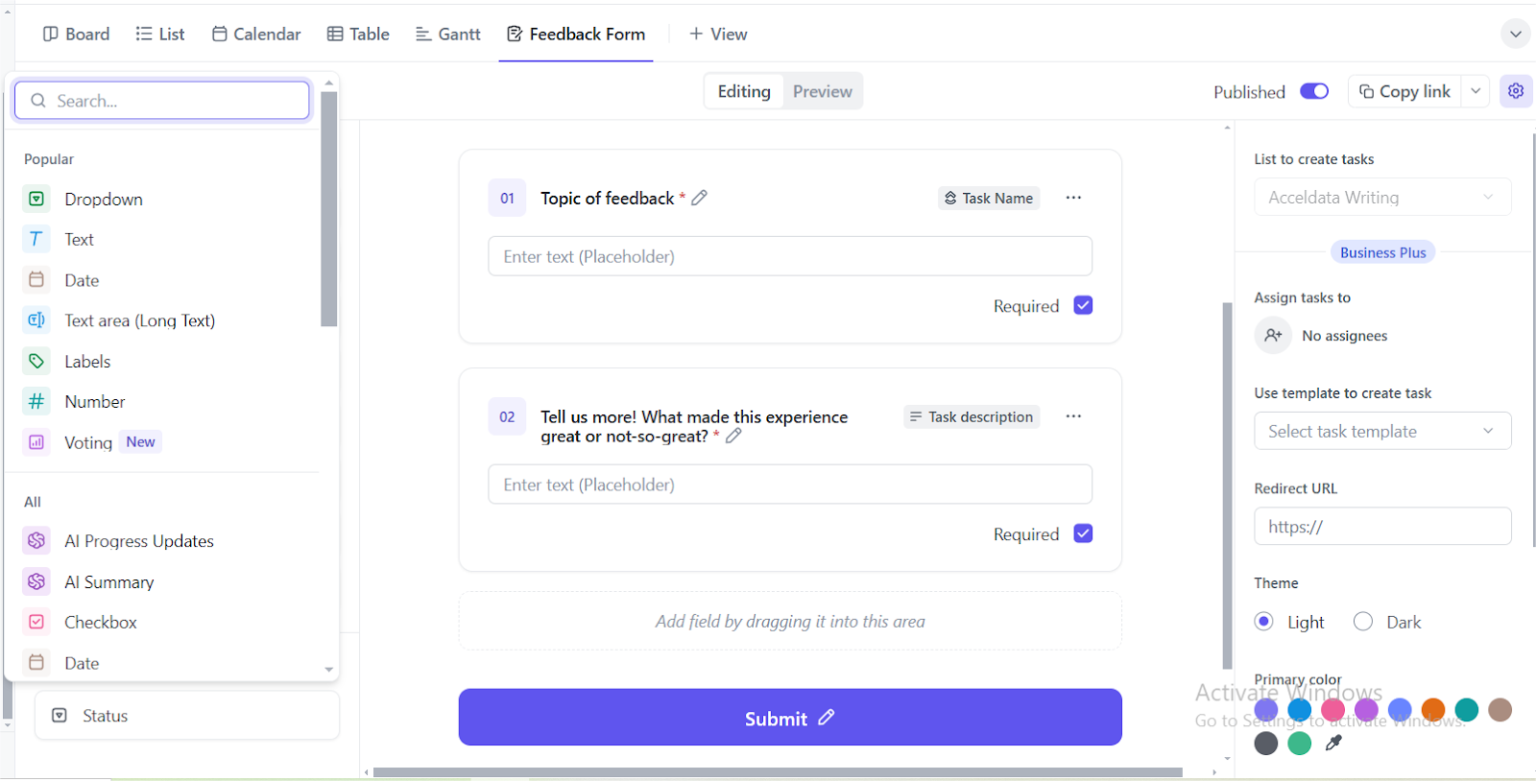Open the Select task template dropdown
The image size is (1536, 781).
click(1382, 430)
